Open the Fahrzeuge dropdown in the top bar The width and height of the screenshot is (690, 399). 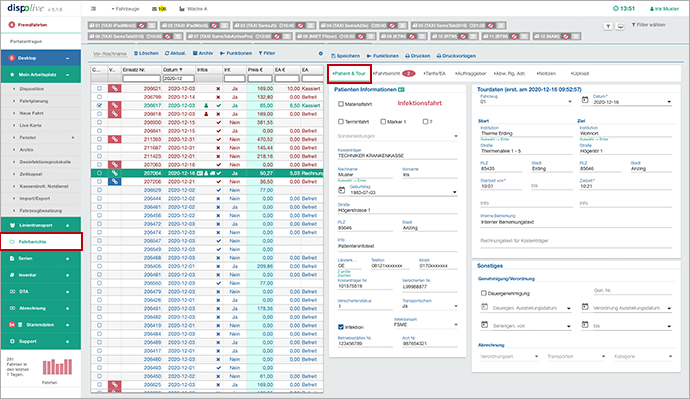coord(125,9)
